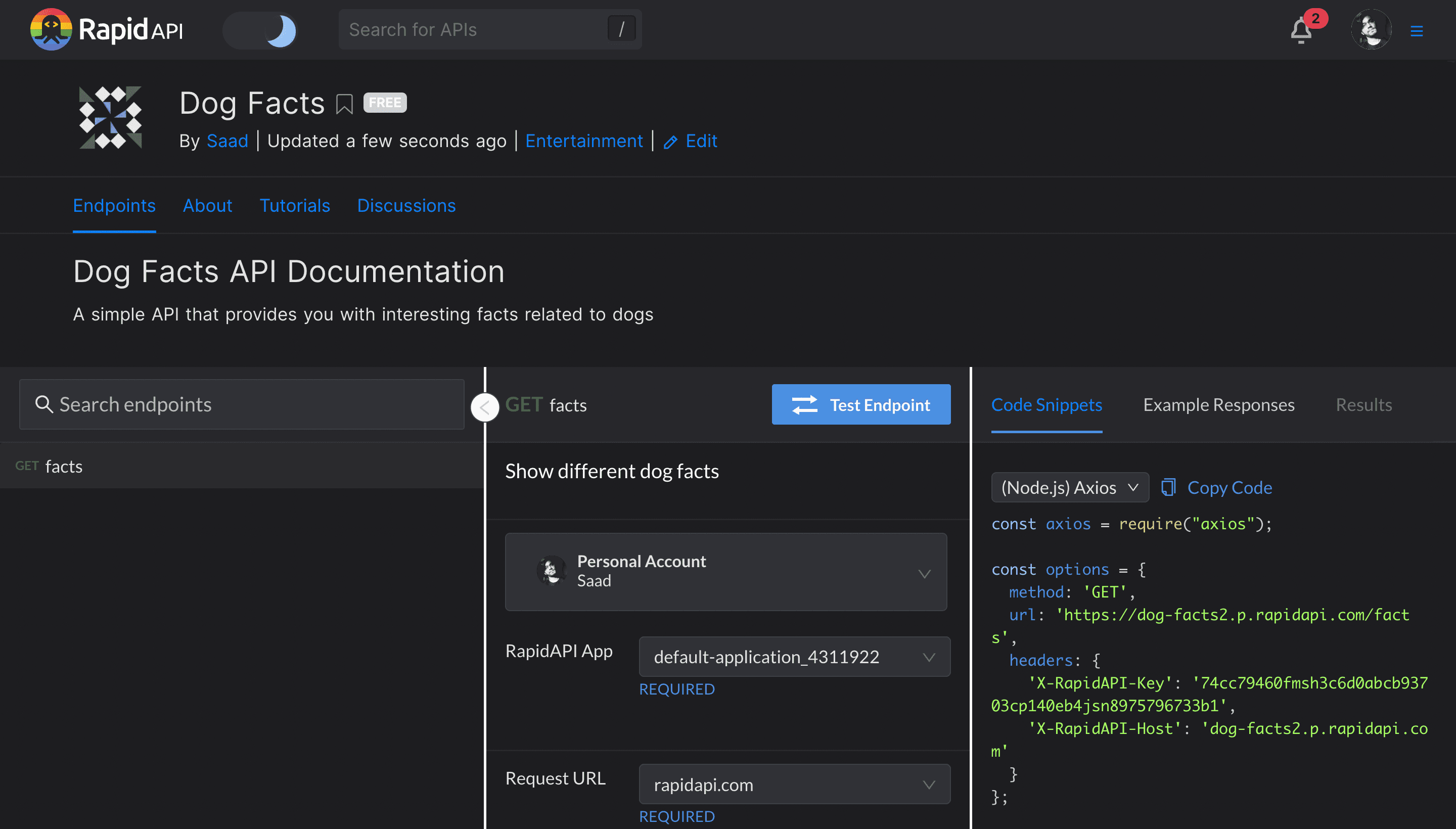This screenshot has height=829, width=1456.
Task: Open the Request URL dropdown
Action: coord(795,785)
